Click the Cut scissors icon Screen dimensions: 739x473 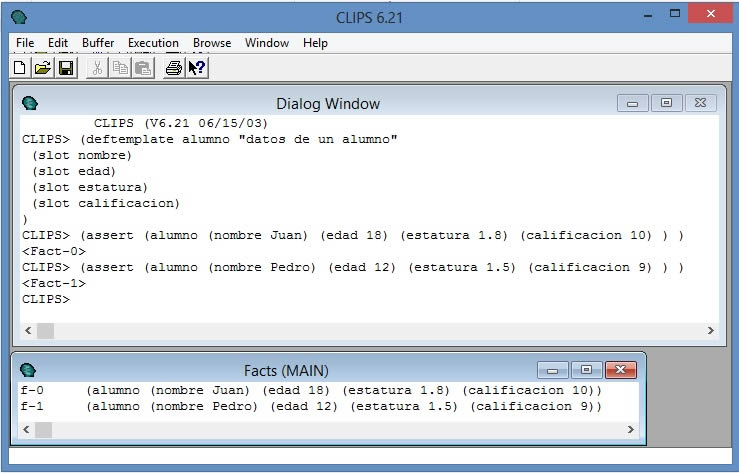(x=98, y=68)
